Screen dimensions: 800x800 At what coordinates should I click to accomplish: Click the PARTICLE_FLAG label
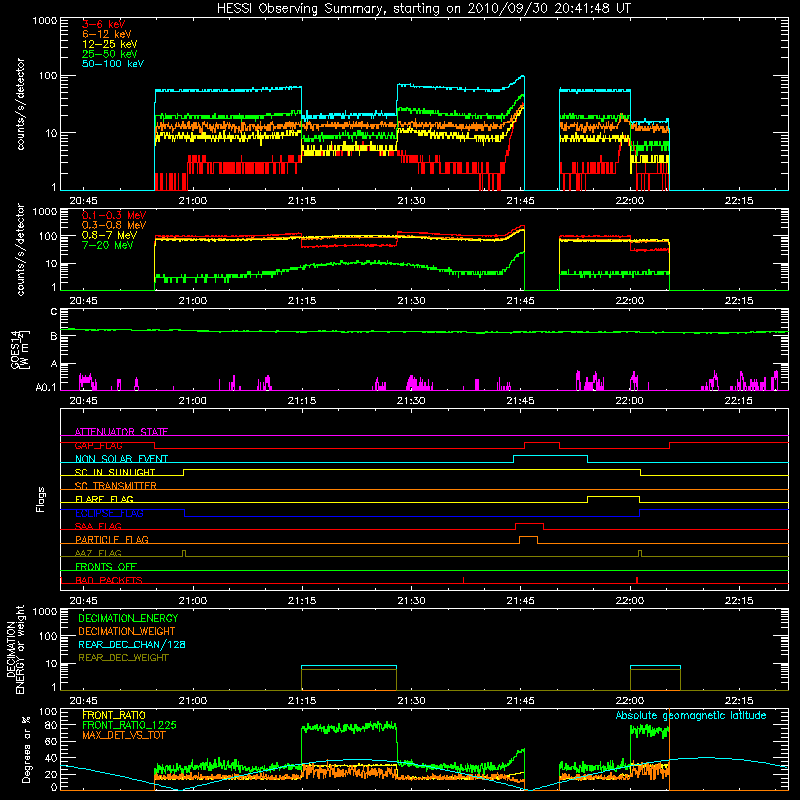112,539
